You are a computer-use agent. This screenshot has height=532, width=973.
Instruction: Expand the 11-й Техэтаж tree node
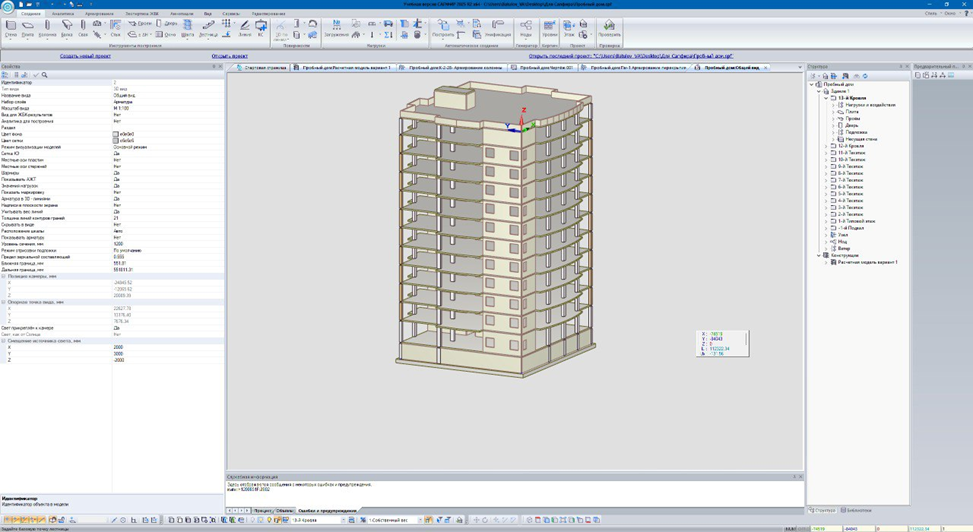click(x=826, y=153)
